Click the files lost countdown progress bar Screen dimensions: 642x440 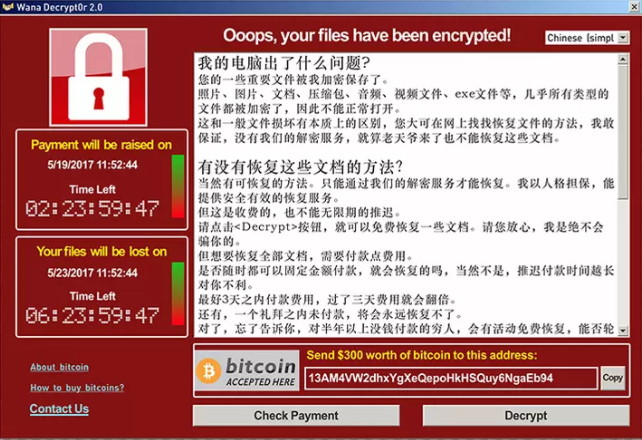click(178, 293)
